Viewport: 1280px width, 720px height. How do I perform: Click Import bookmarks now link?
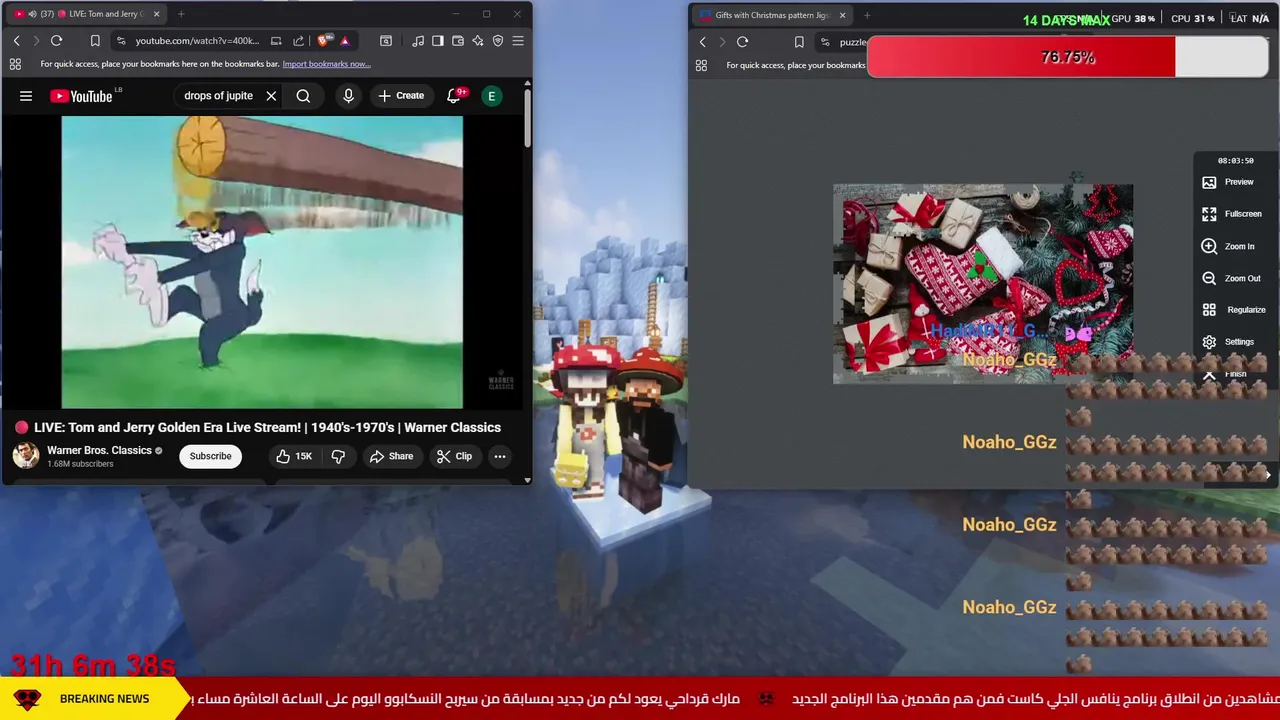[x=326, y=64]
